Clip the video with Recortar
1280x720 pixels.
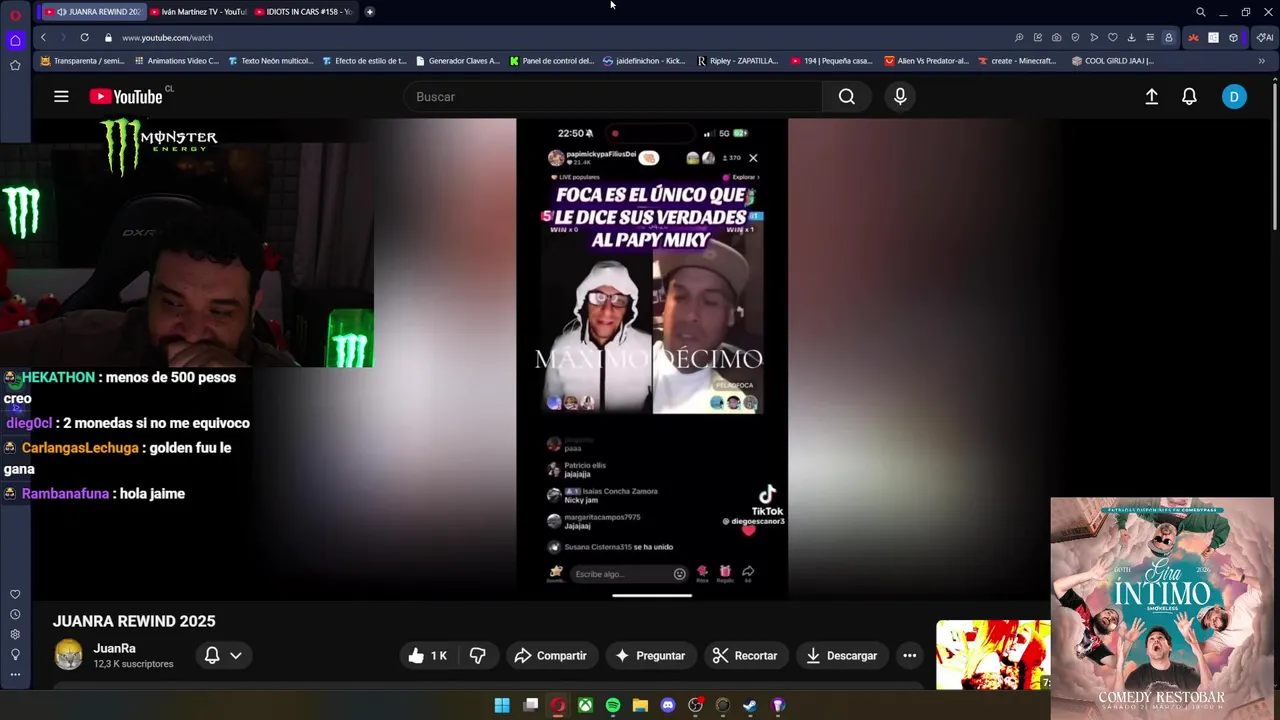tap(745, 656)
